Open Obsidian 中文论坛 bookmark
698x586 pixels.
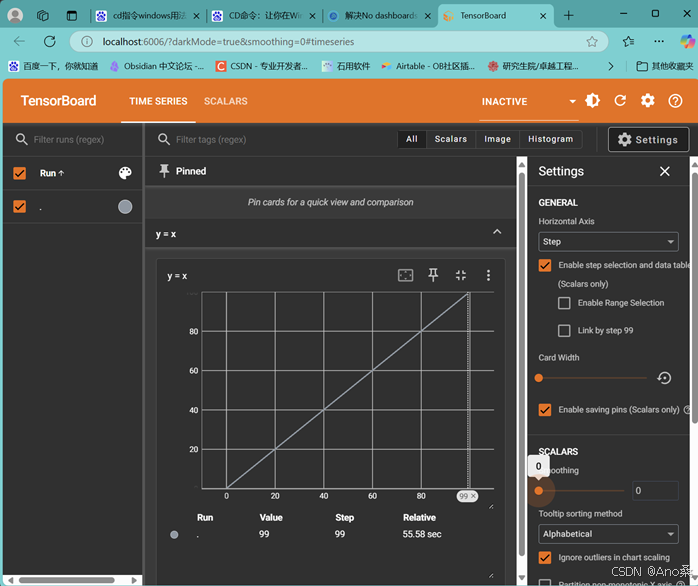[x=157, y=66]
